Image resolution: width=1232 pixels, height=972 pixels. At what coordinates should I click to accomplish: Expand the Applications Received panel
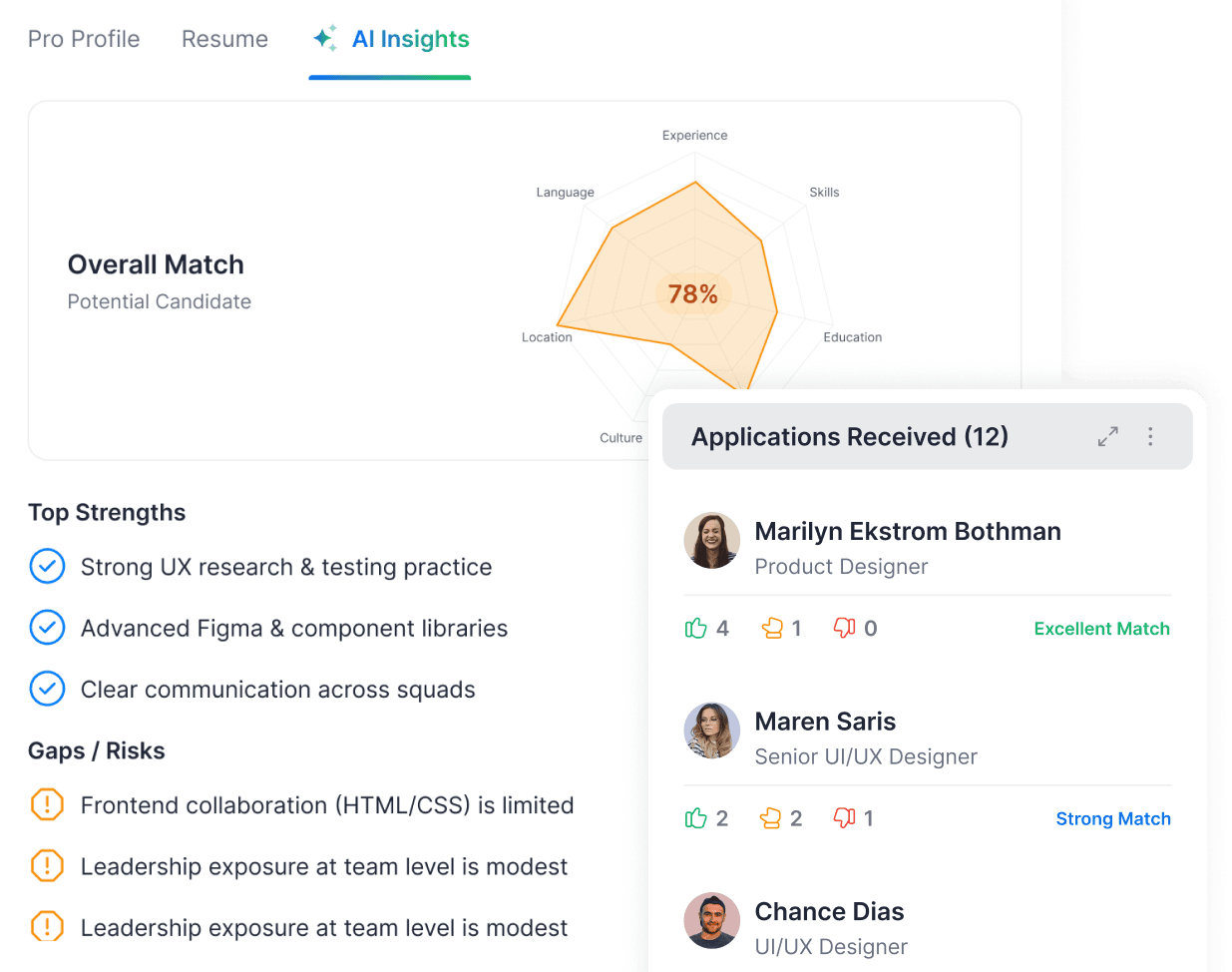[1108, 436]
